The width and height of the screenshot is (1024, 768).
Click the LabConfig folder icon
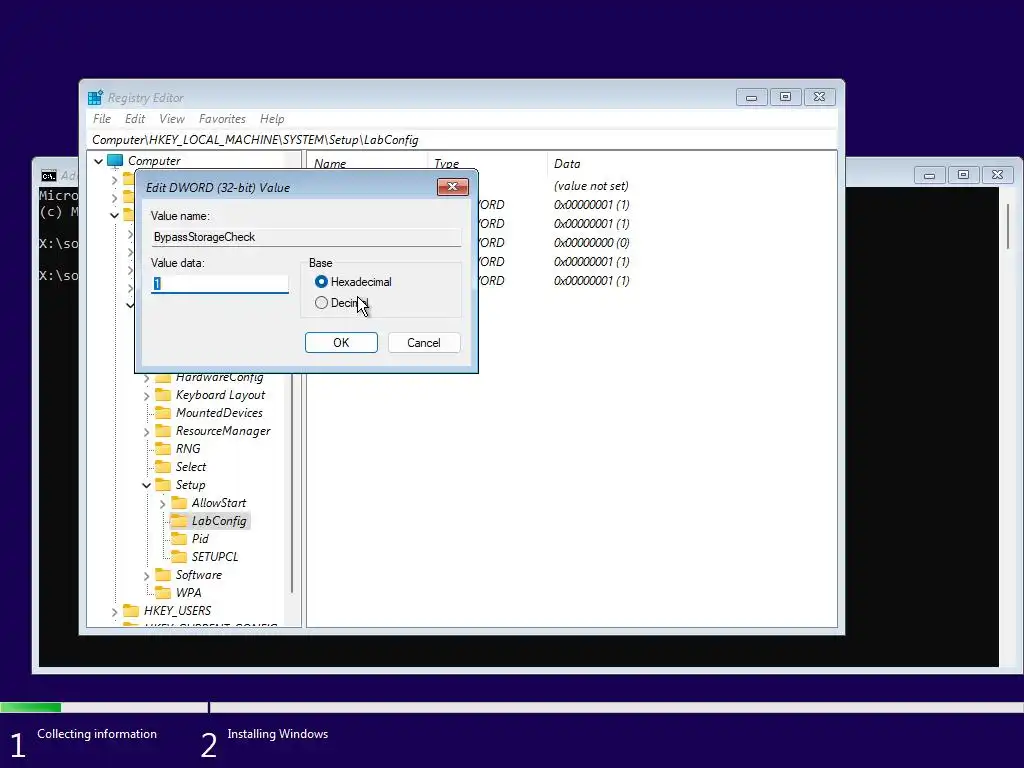click(x=179, y=520)
